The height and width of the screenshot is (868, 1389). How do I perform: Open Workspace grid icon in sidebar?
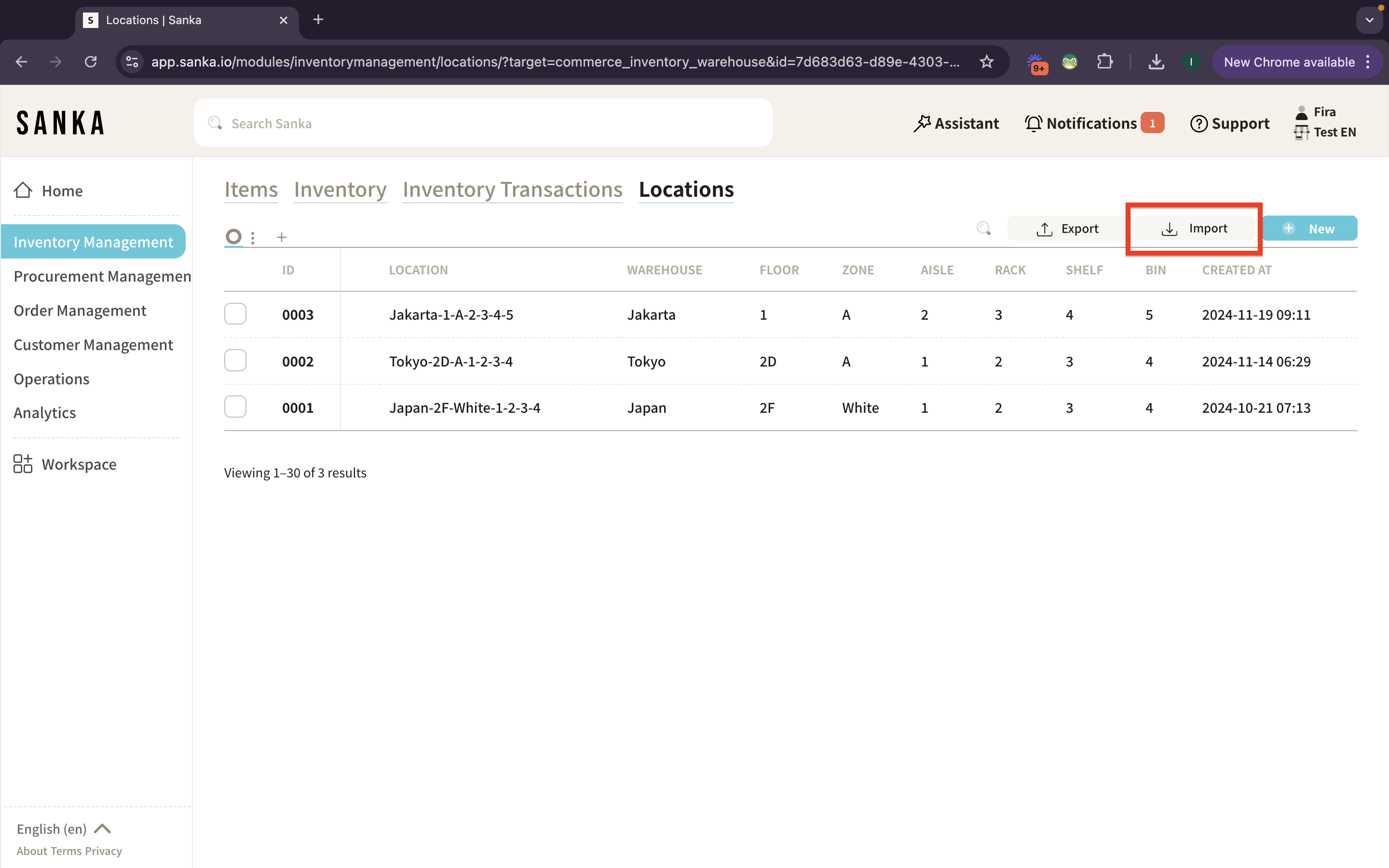[23, 464]
